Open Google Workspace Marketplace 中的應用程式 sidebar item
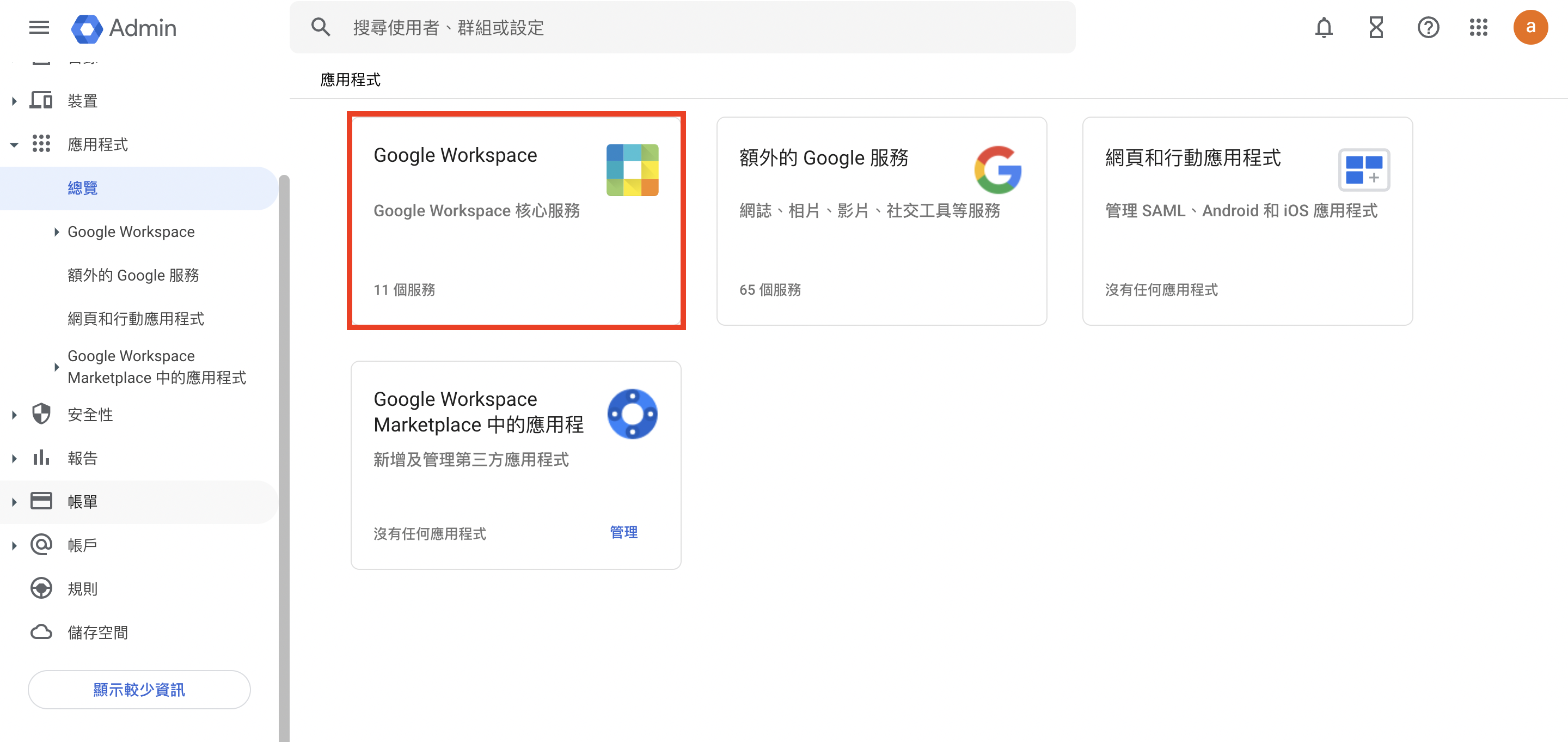The width and height of the screenshot is (1568, 742). coord(156,367)
